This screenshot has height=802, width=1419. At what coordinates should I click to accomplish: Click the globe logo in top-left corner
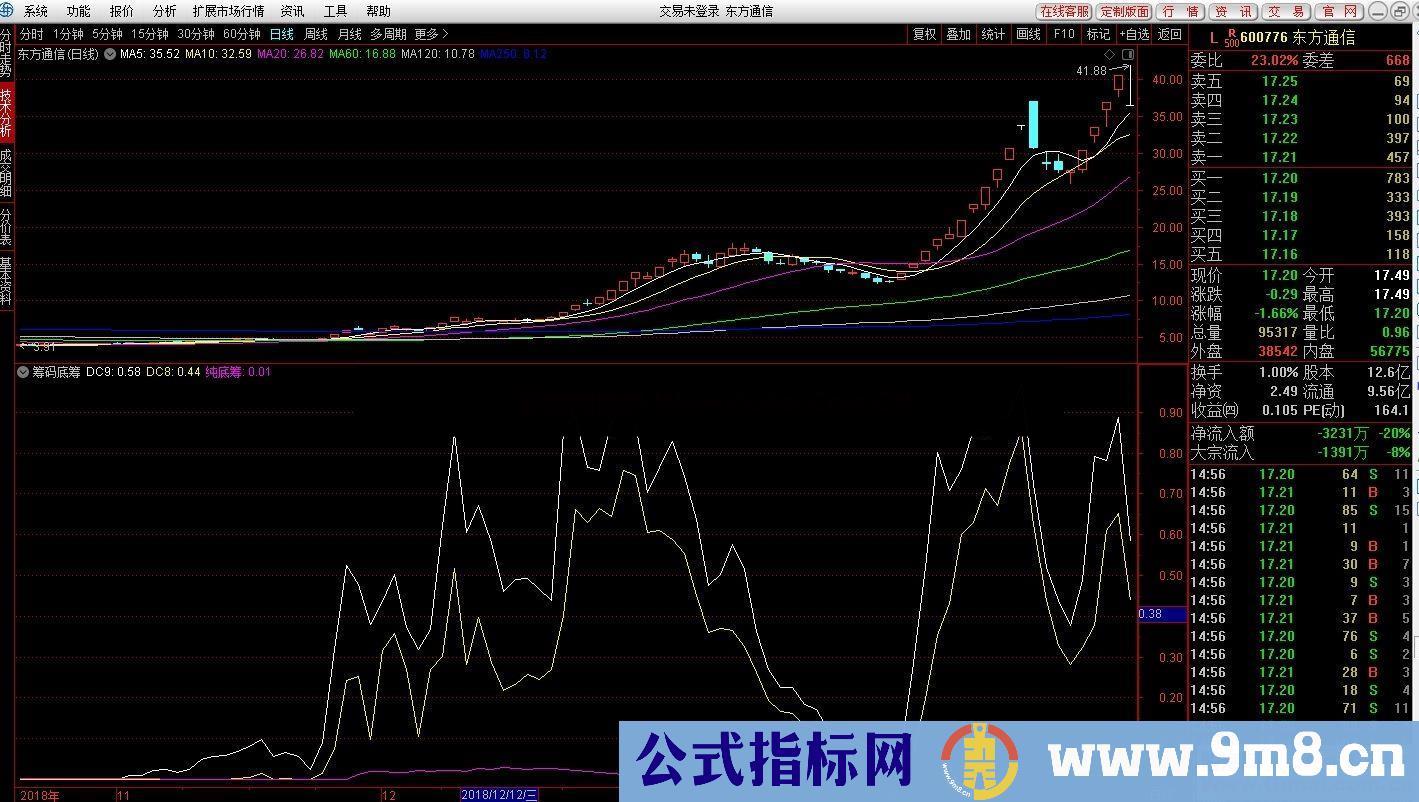(x=8, y=11)
